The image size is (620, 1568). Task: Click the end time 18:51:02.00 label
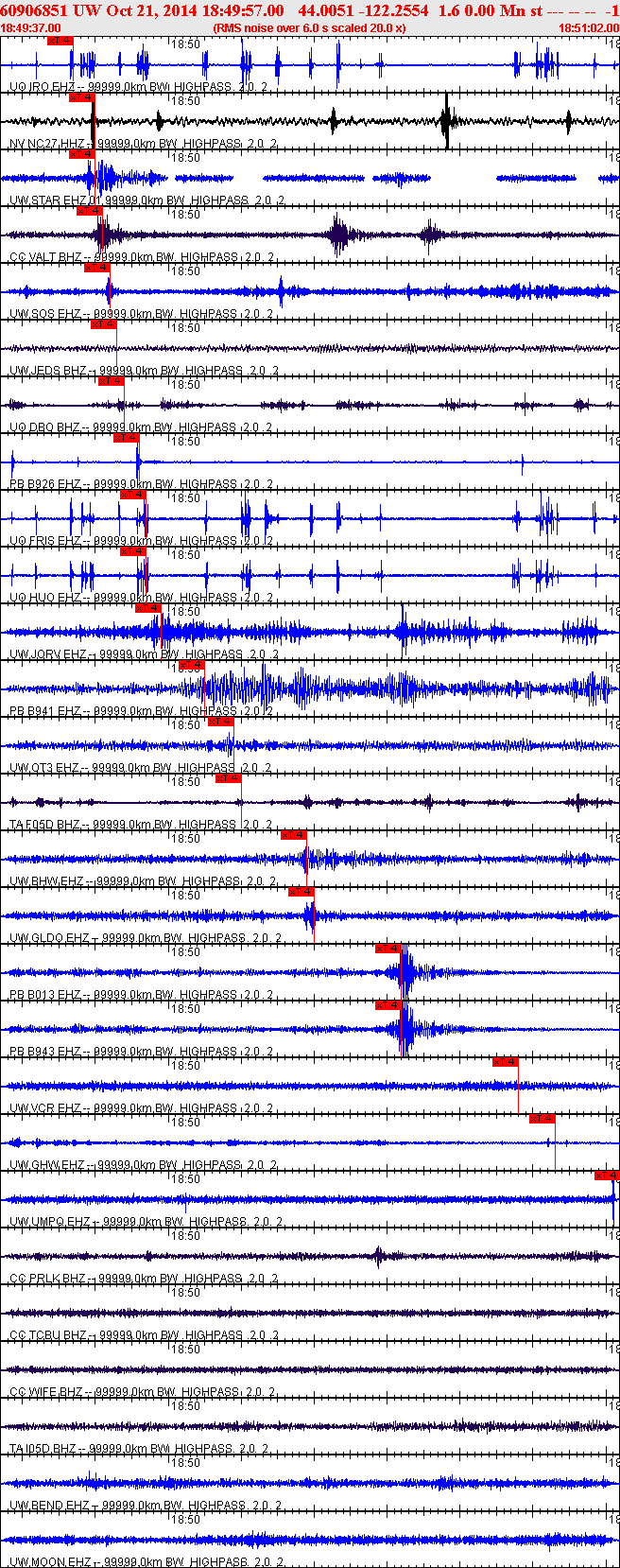589,28
